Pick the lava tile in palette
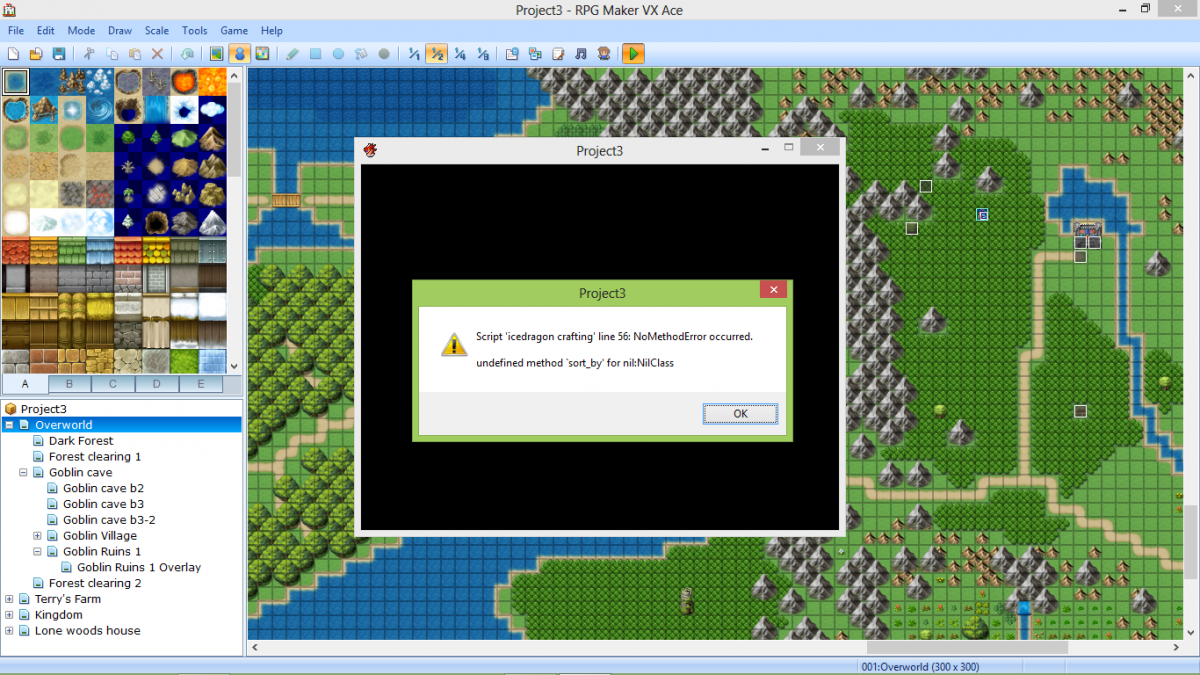Image resolution: width=1200 pixels, height=675 pixels. coord(183,81)
